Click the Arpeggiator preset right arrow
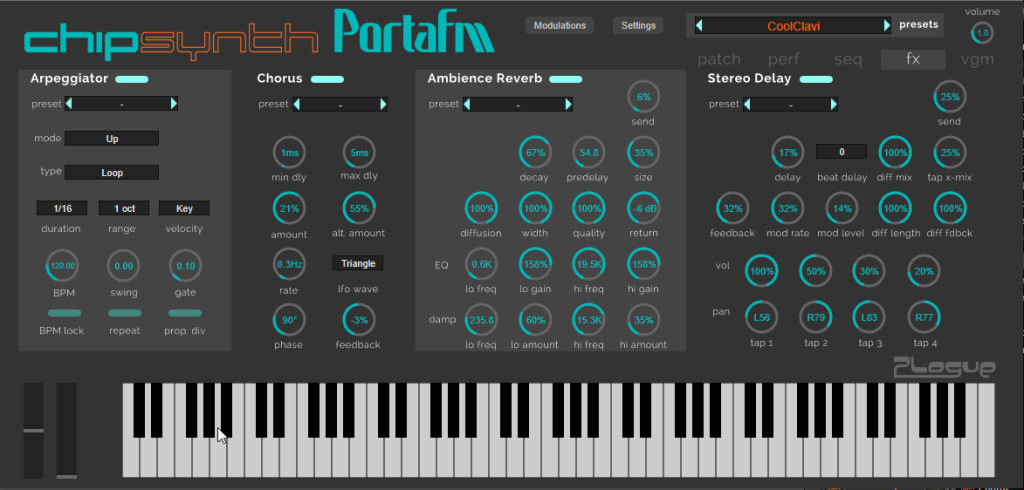The image size is (1024, 490). point(174,103)
